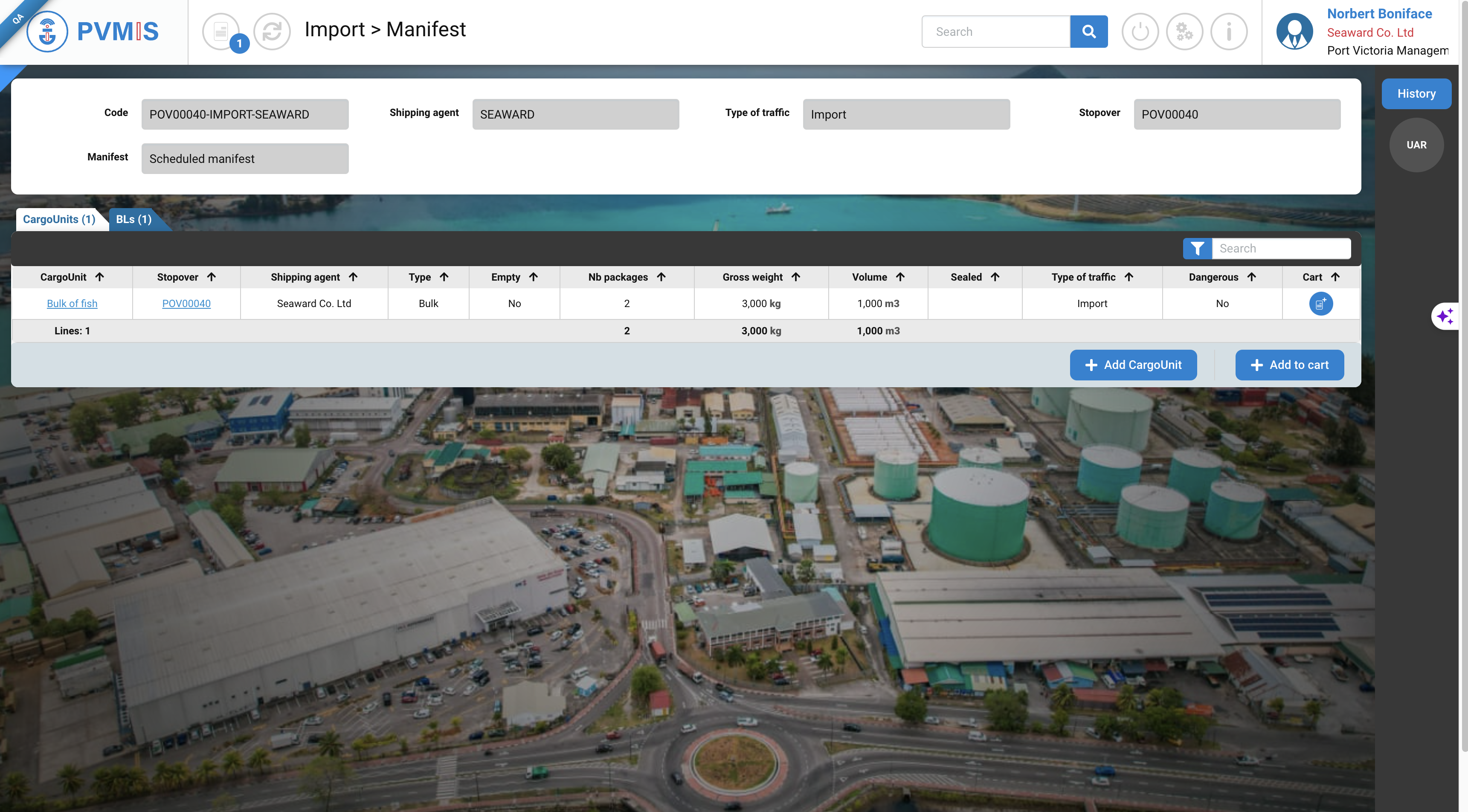Click the filter funnel icon
Image resolution: width=1468 pixels, height=812 pixels.
[x=1197, y=249]
